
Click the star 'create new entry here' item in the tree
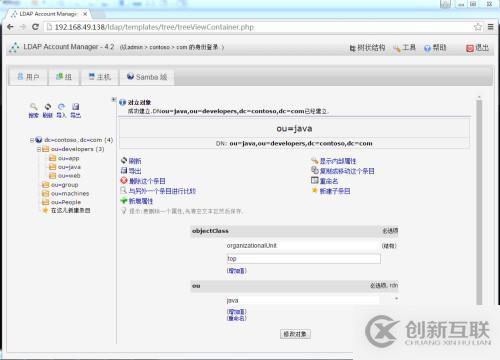(66, 210)
